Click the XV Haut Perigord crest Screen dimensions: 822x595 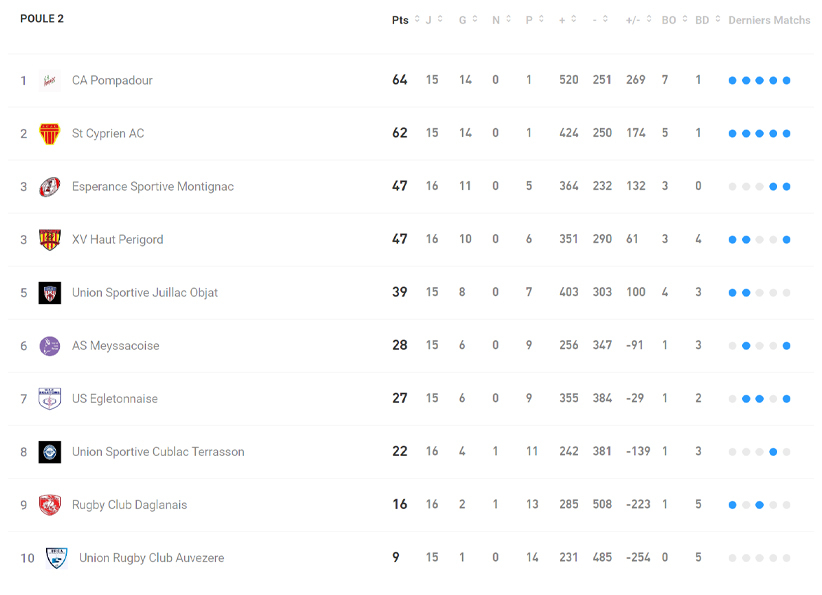click(x=49, y=240)
